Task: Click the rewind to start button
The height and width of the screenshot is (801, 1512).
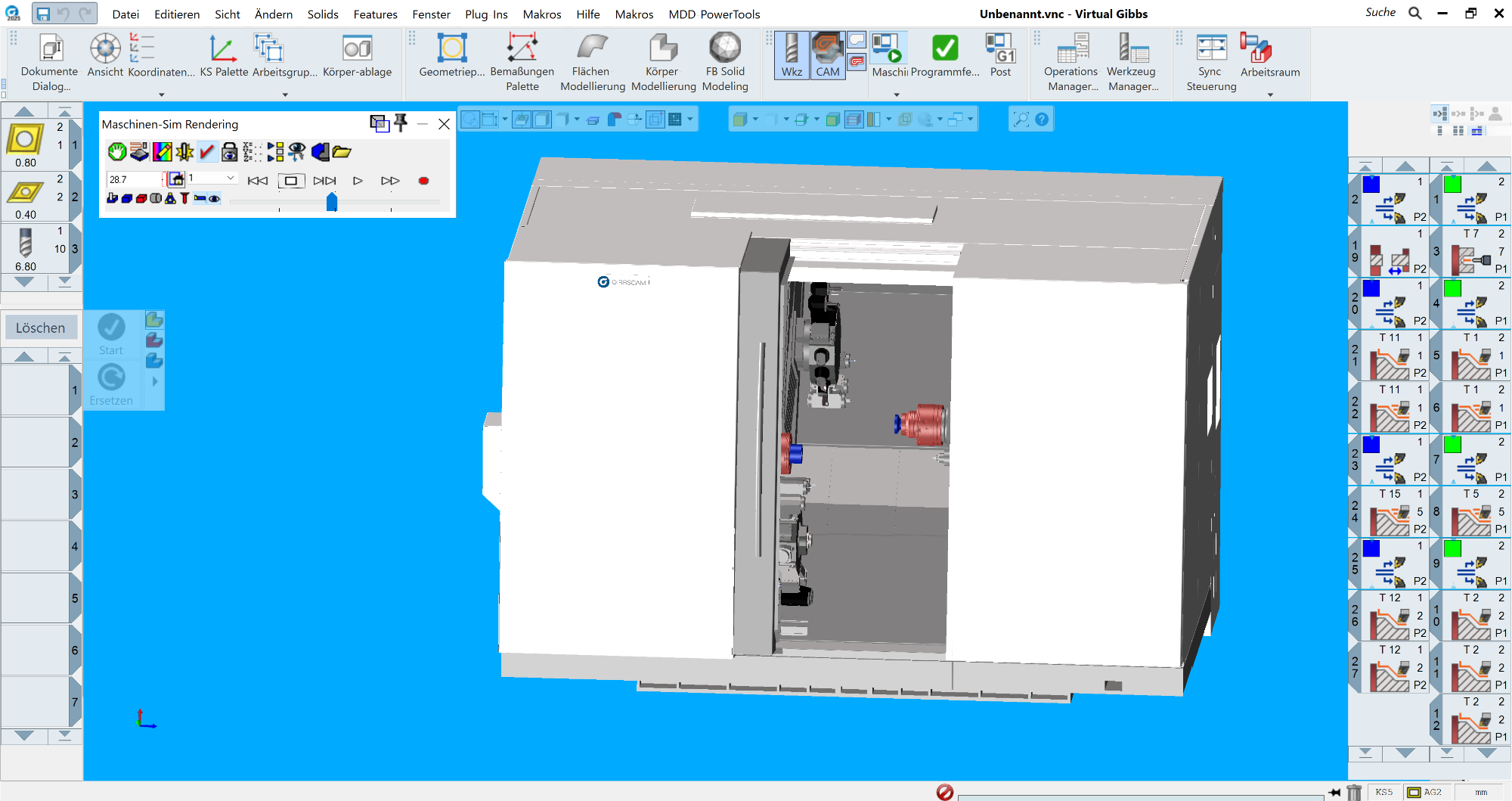Action: (x=258, y=181)
